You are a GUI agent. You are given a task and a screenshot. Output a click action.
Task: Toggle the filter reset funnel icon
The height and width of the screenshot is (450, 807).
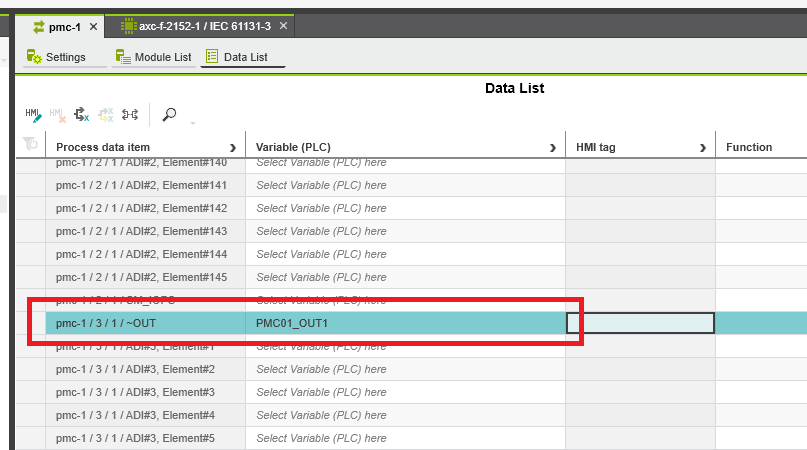pyautogui.click(x=30, y=146)
